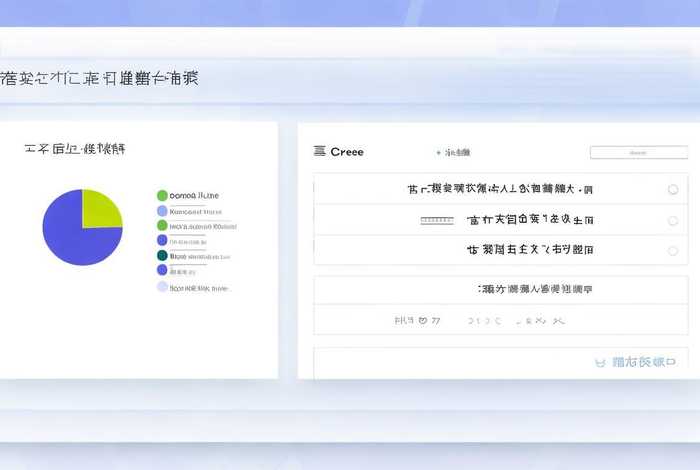Click the Creee panel title
Image resolution: width=700 pixels, height=470 pixels.
tap(347, 152)
